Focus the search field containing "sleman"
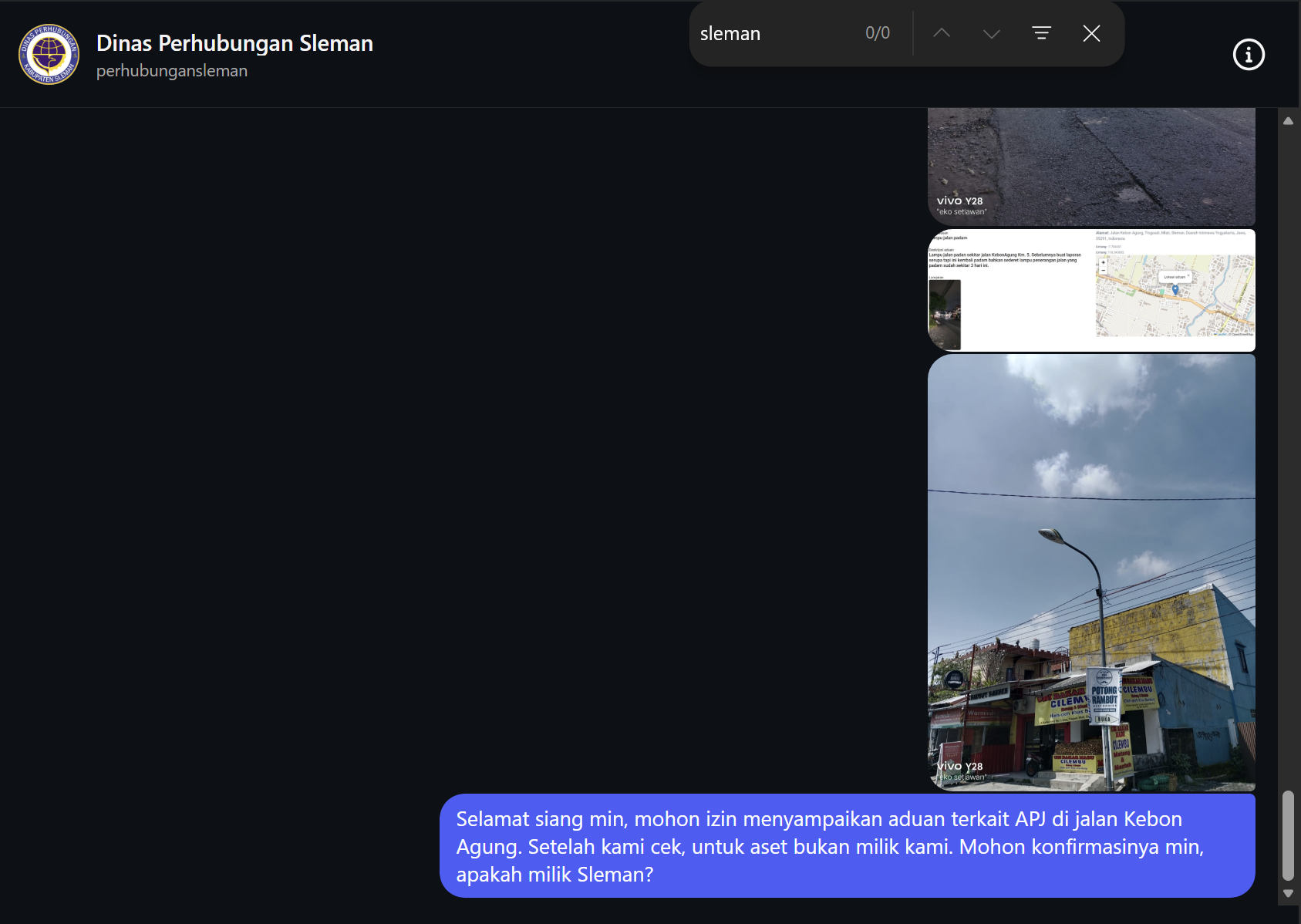This screenshot has height=924, width=1301. pos(771,33)
